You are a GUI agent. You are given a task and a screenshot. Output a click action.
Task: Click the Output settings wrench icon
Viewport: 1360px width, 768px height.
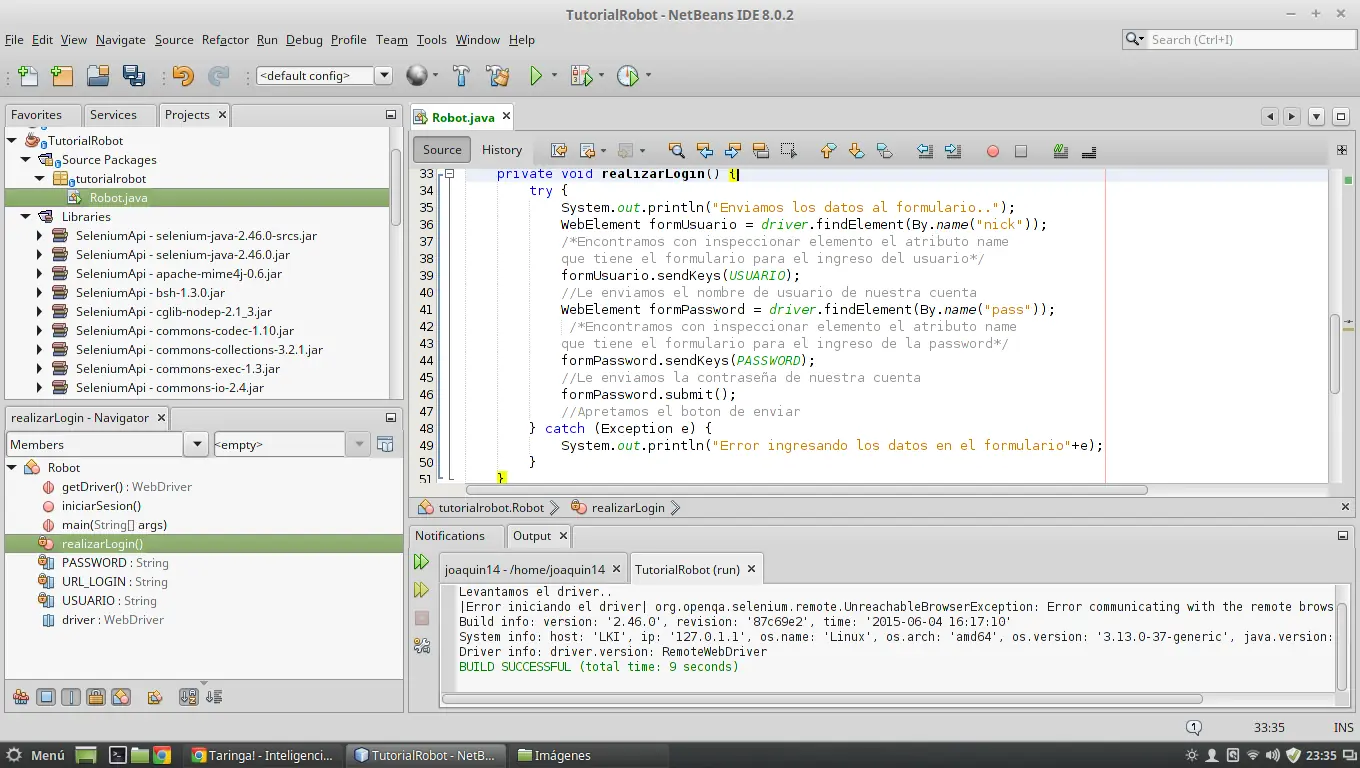pos(422,646)
